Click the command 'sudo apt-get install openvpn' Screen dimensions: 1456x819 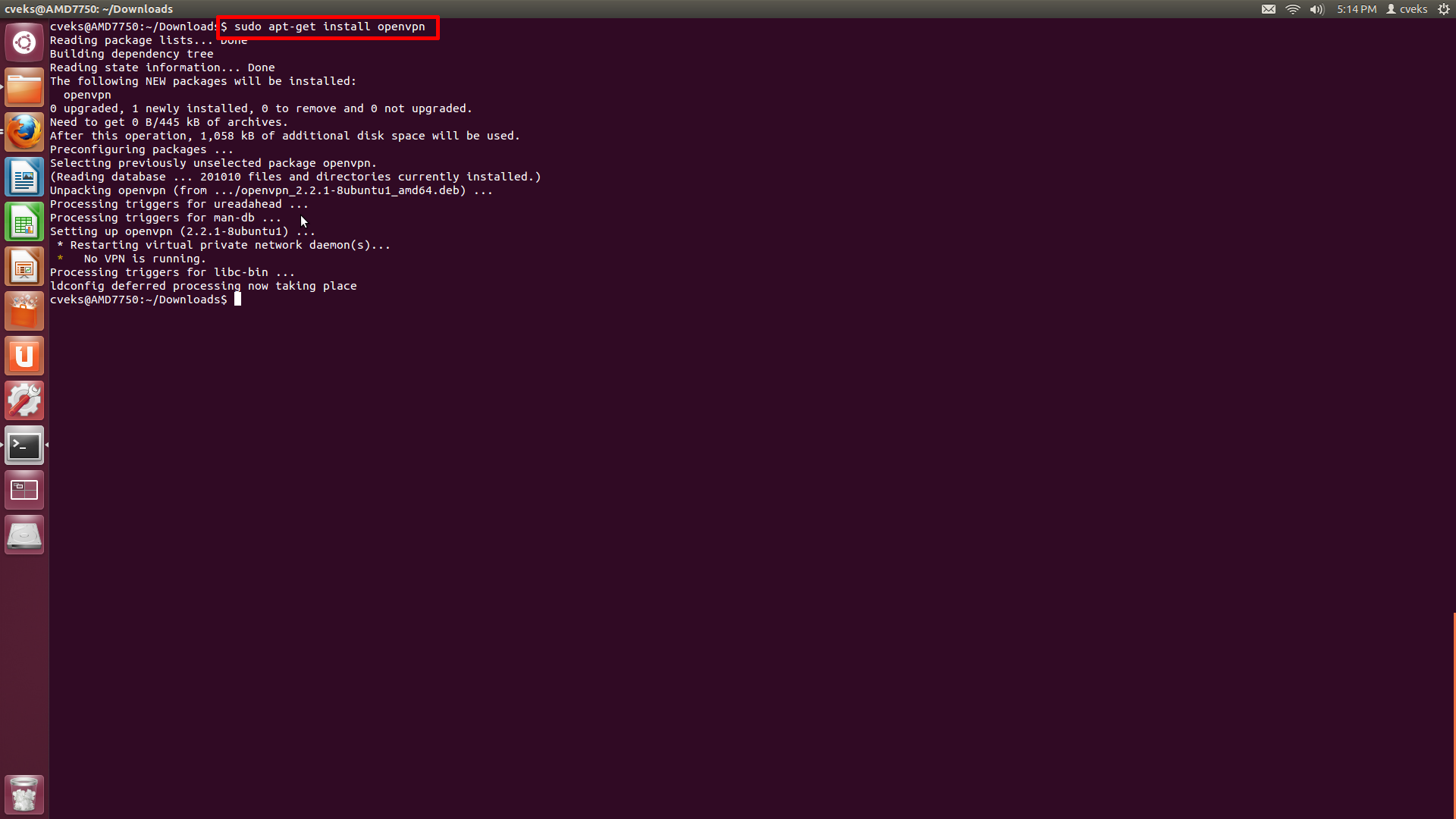click(x=330, y=27)
